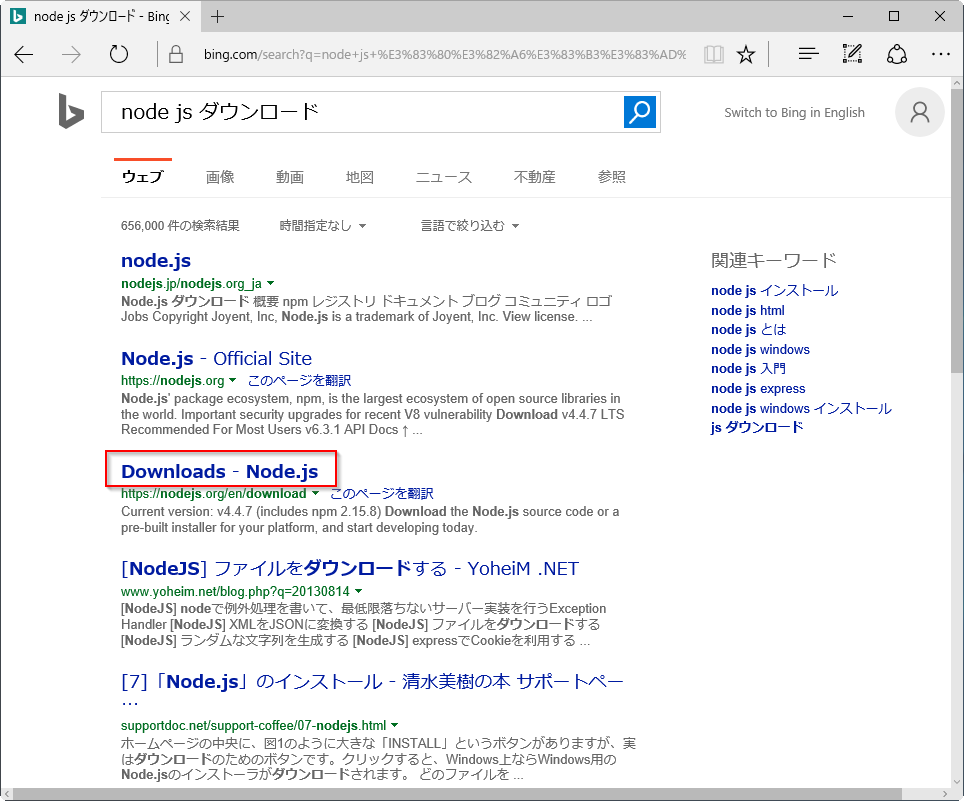Click the 656,000 件の検索結果 text
The image size is (964, 801).
(180, 226)
